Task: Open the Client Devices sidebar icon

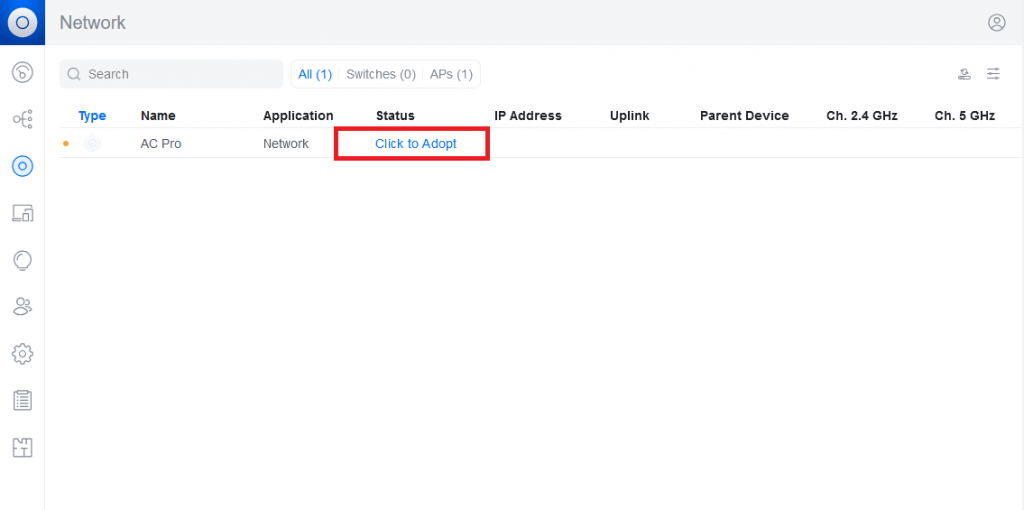Action: tap(22, 213)
